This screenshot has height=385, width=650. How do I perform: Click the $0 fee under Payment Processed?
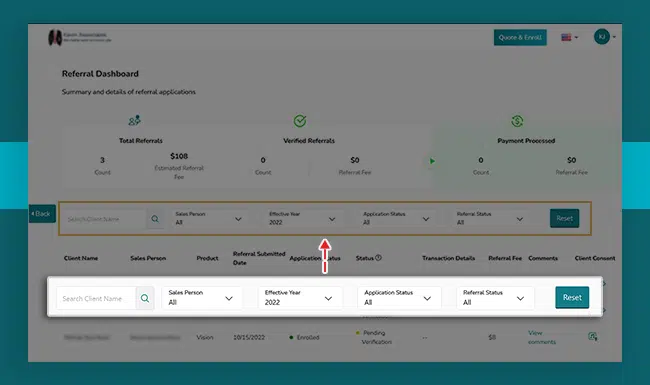pos(572,160)
